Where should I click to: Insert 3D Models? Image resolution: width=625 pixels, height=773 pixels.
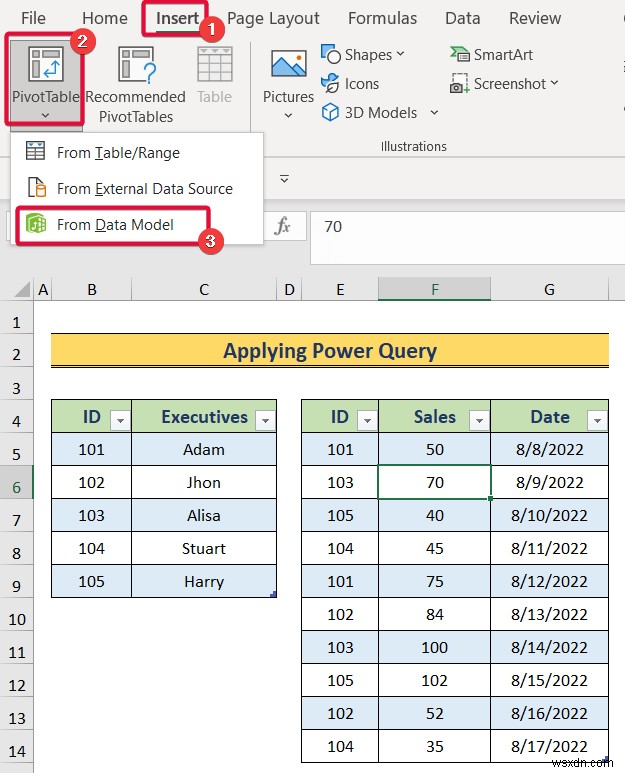(379, 113)
